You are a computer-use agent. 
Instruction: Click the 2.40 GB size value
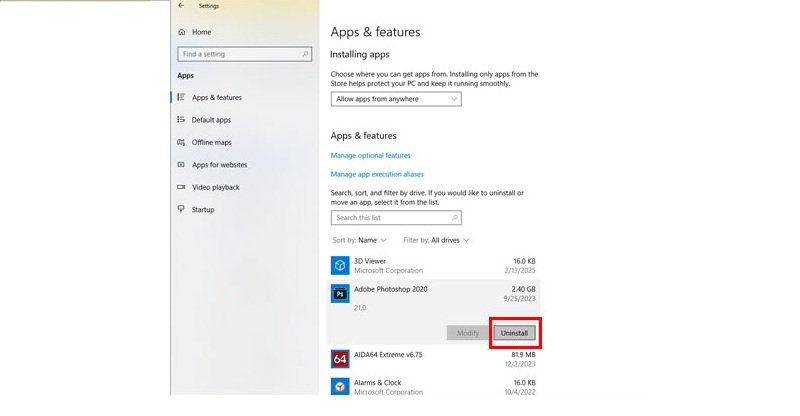click(x=523, y=289)
